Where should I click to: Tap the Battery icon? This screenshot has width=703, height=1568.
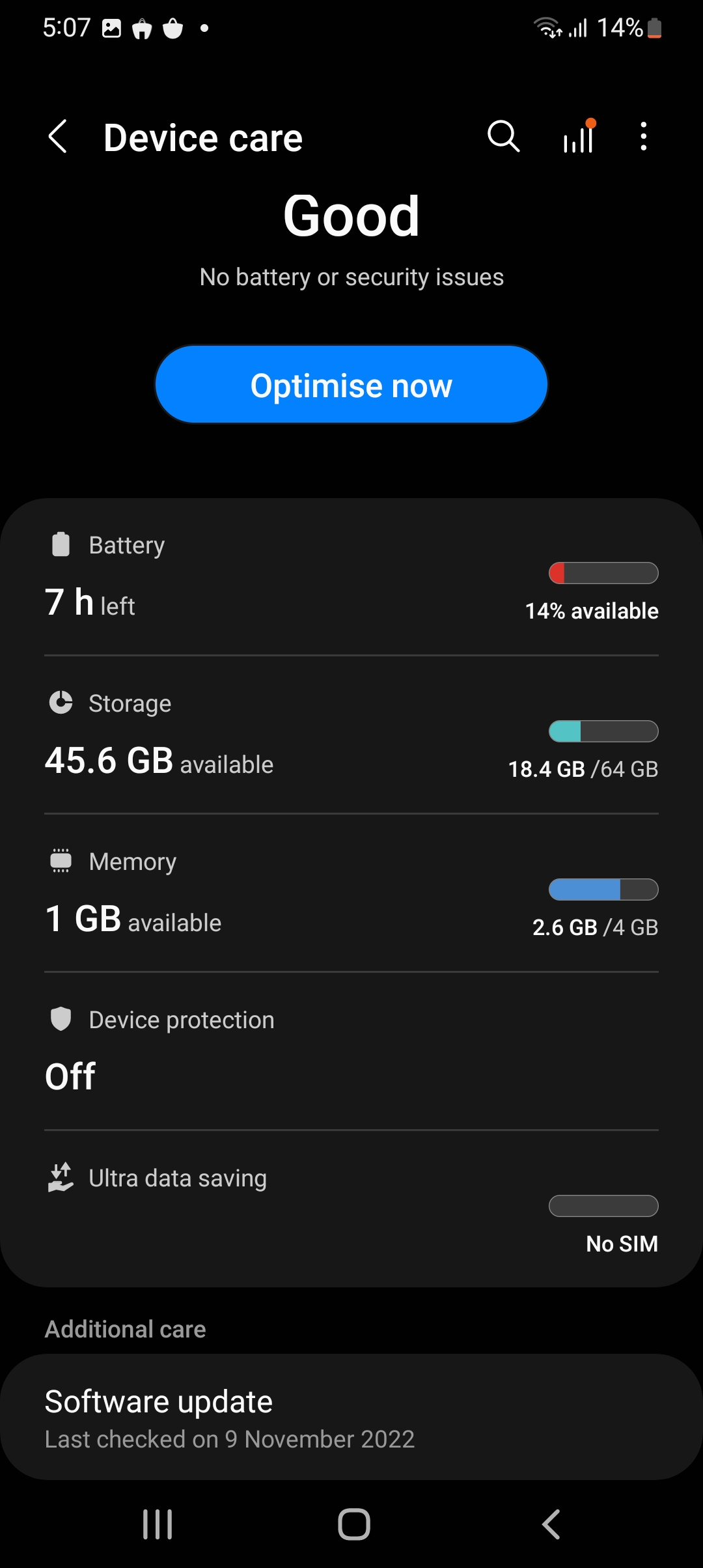point(61,544)
